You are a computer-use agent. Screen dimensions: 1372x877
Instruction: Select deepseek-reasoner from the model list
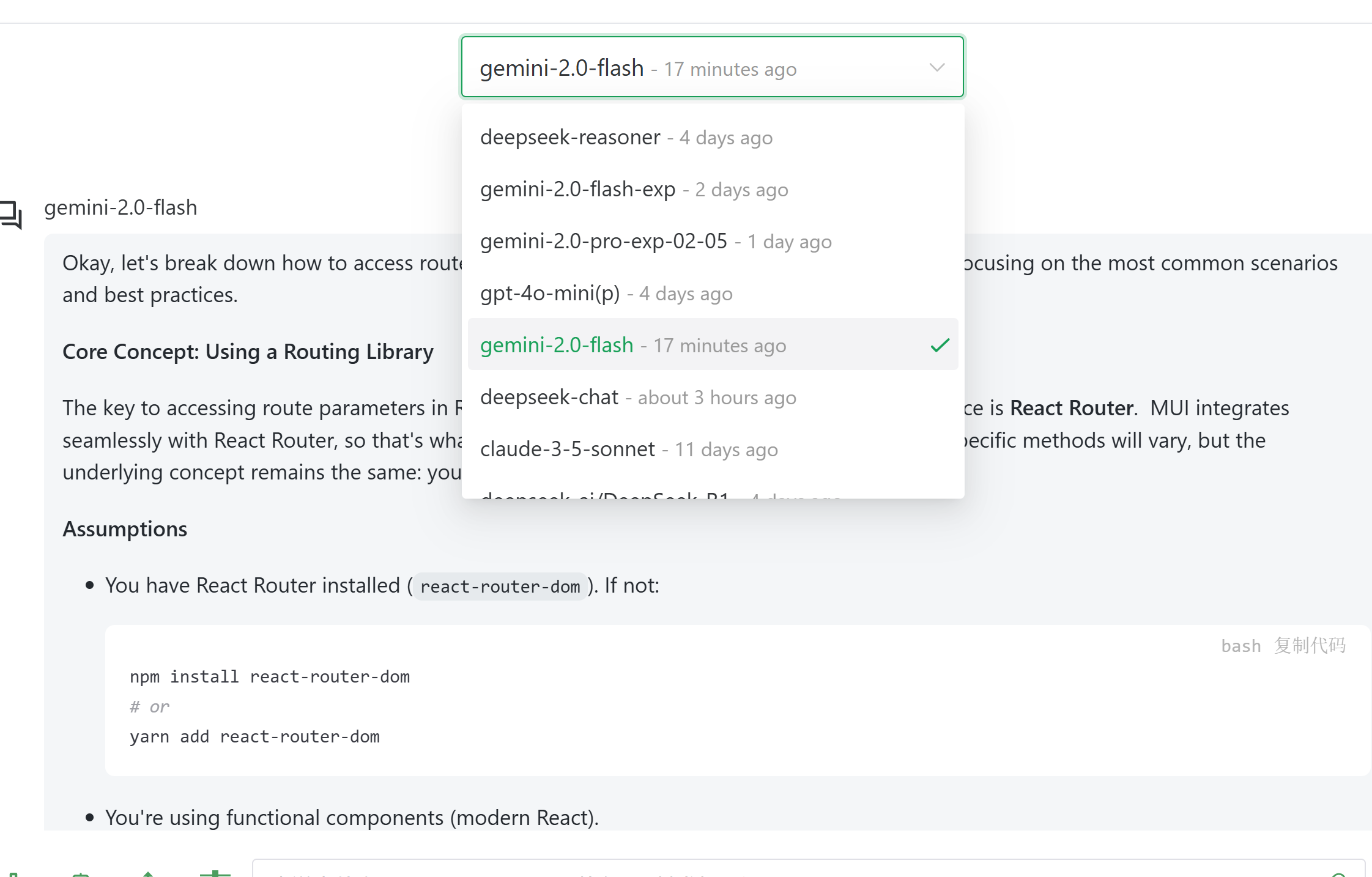coord(713,138)
